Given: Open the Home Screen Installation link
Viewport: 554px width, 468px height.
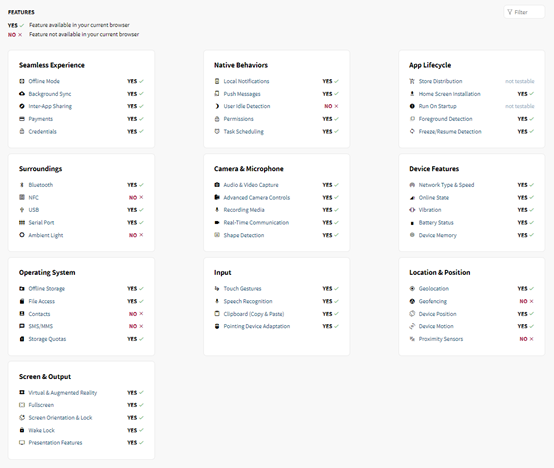Looking at the screenshot, I should (450, 94).
